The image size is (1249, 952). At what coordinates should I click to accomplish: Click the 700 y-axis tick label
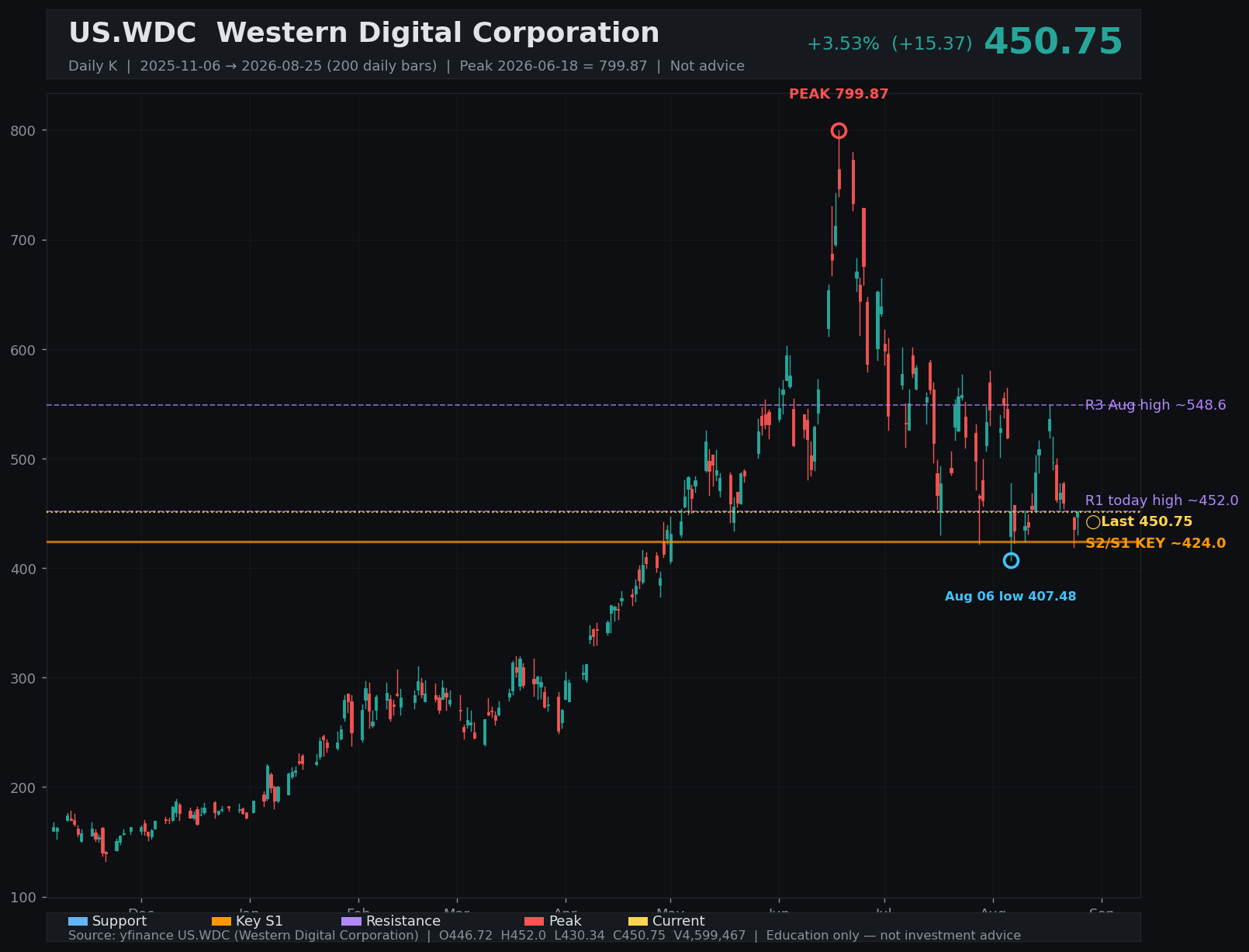click(x=22, y=240)
